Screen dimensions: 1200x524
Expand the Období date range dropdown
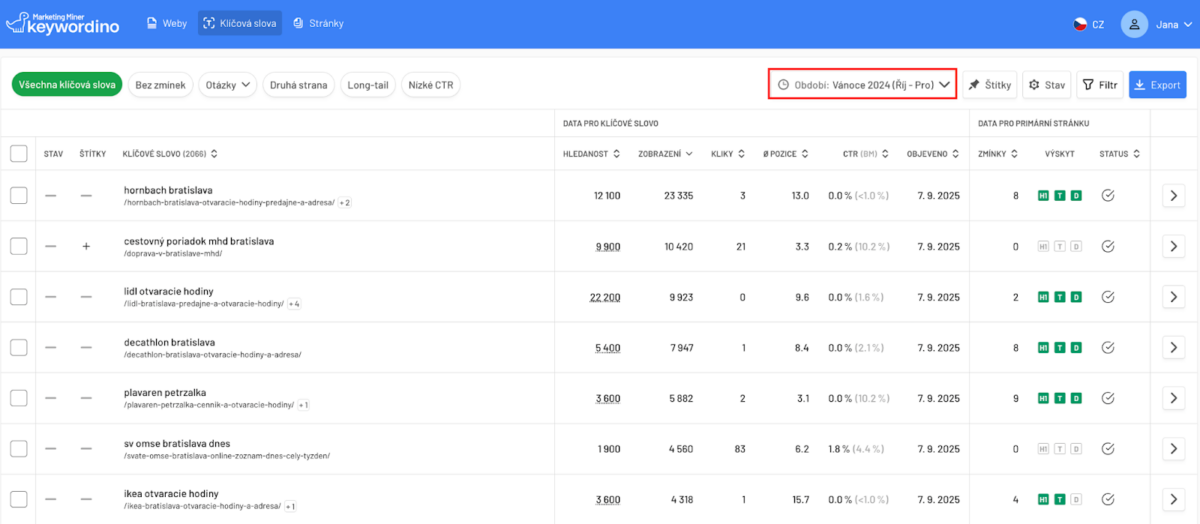[862, 85]
